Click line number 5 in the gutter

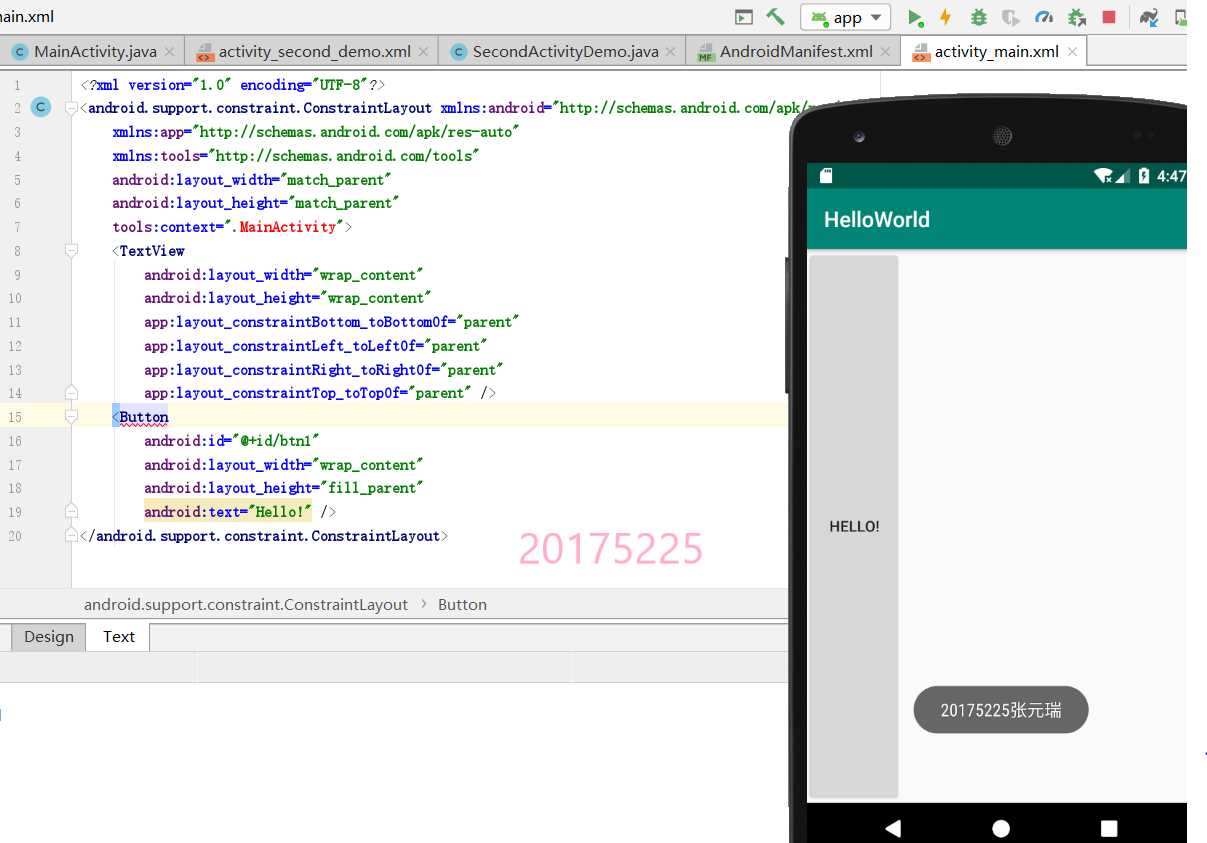(18, 180)
